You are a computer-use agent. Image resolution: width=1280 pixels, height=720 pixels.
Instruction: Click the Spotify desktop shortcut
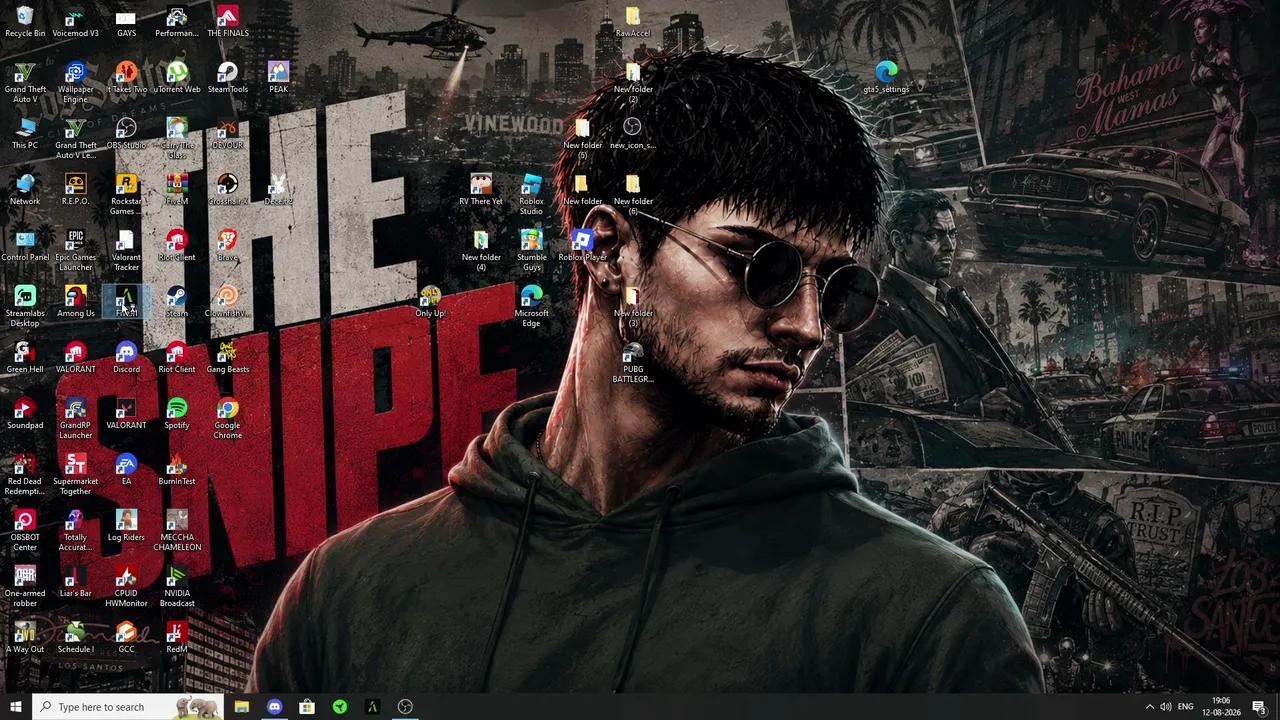tap(177, 414)
